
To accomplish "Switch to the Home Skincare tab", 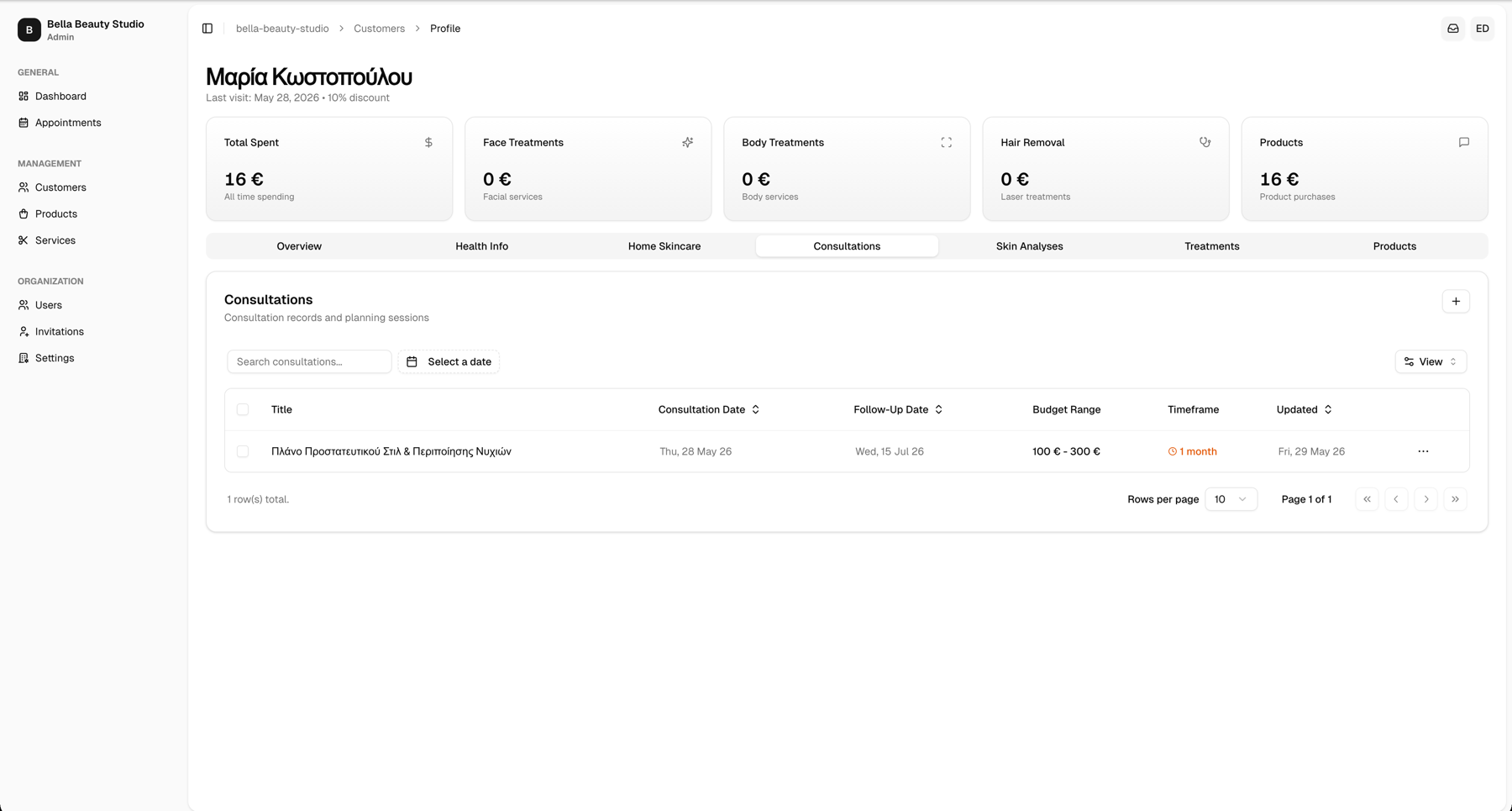I will click(664, 246).
